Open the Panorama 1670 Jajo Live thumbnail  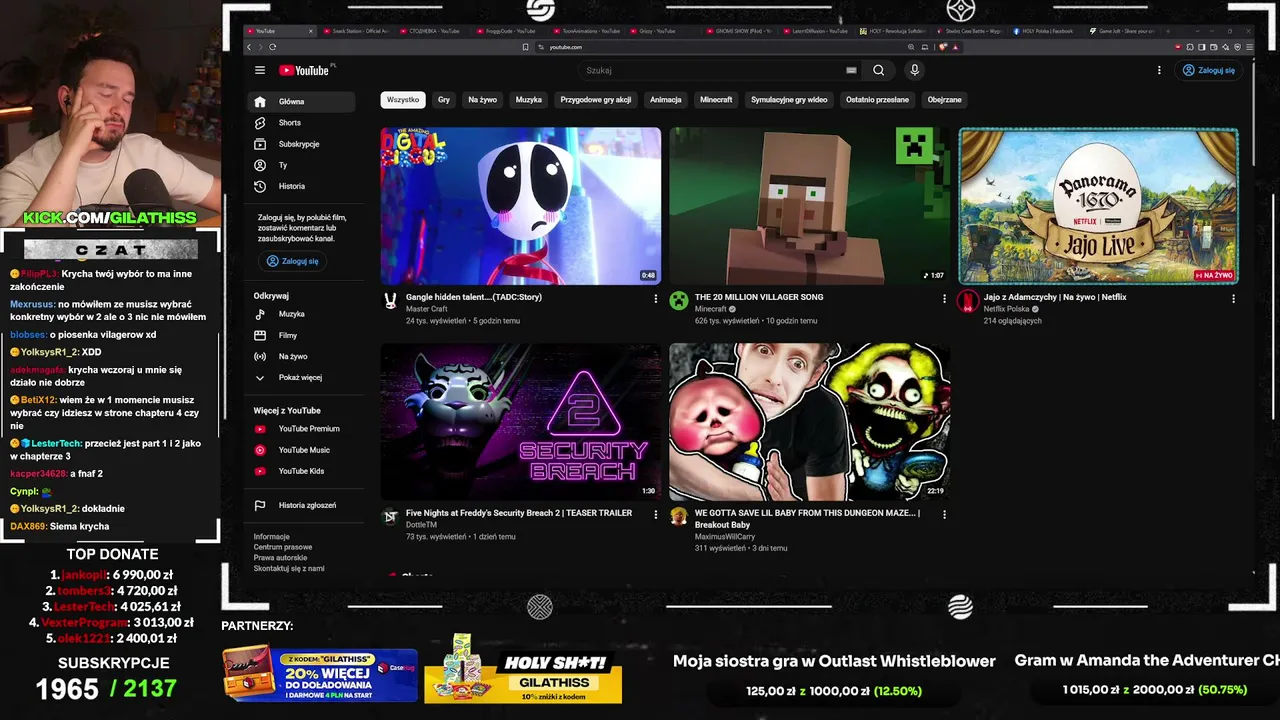(x=1098, y=206)
